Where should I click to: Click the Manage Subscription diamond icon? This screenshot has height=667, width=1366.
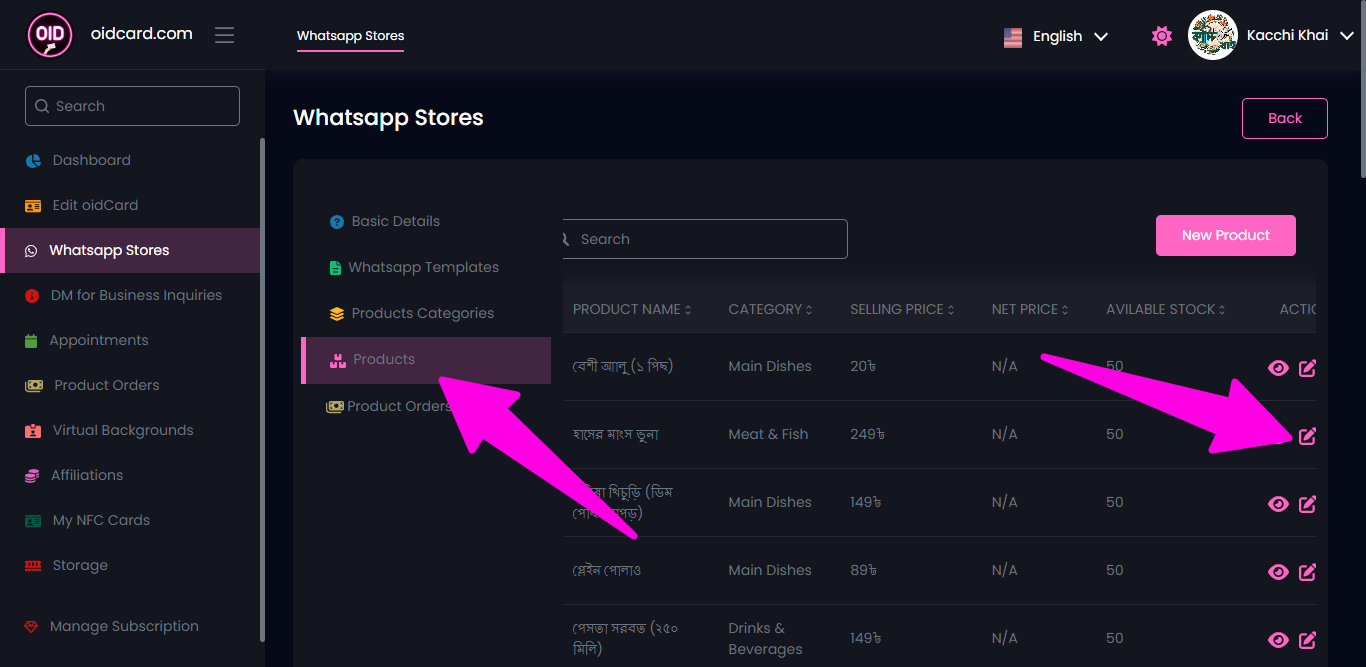(32, 627)
